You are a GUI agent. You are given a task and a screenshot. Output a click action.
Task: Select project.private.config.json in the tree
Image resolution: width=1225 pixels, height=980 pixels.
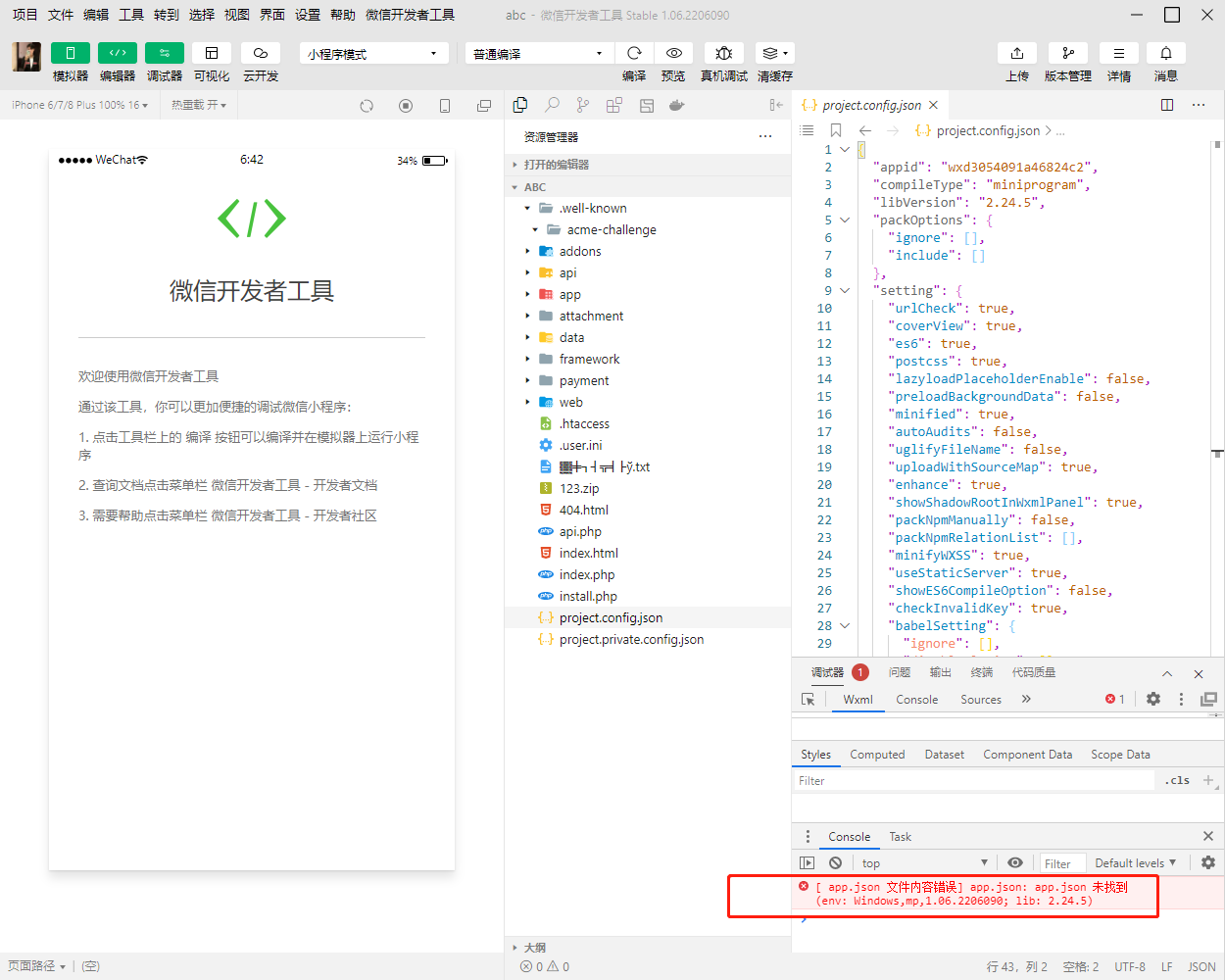pyautogui.click(x=648, y=639)
